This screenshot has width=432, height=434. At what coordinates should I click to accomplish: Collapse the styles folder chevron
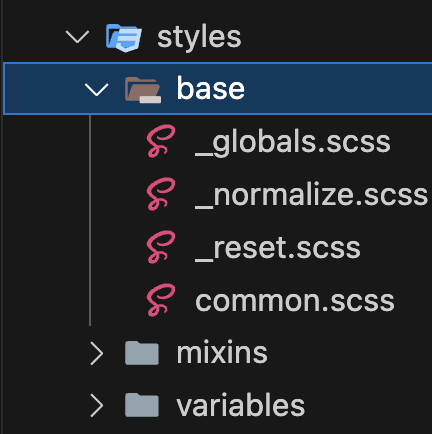pos(77,37)
